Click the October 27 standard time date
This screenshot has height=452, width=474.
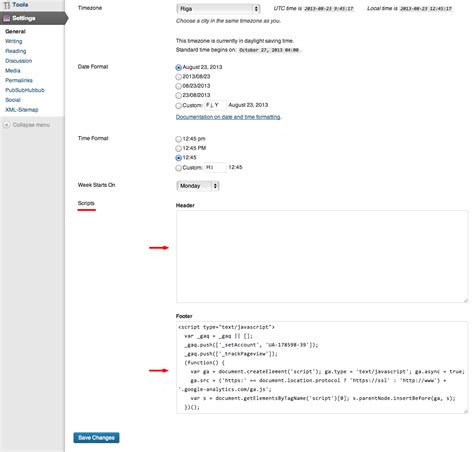click(269, 50)
